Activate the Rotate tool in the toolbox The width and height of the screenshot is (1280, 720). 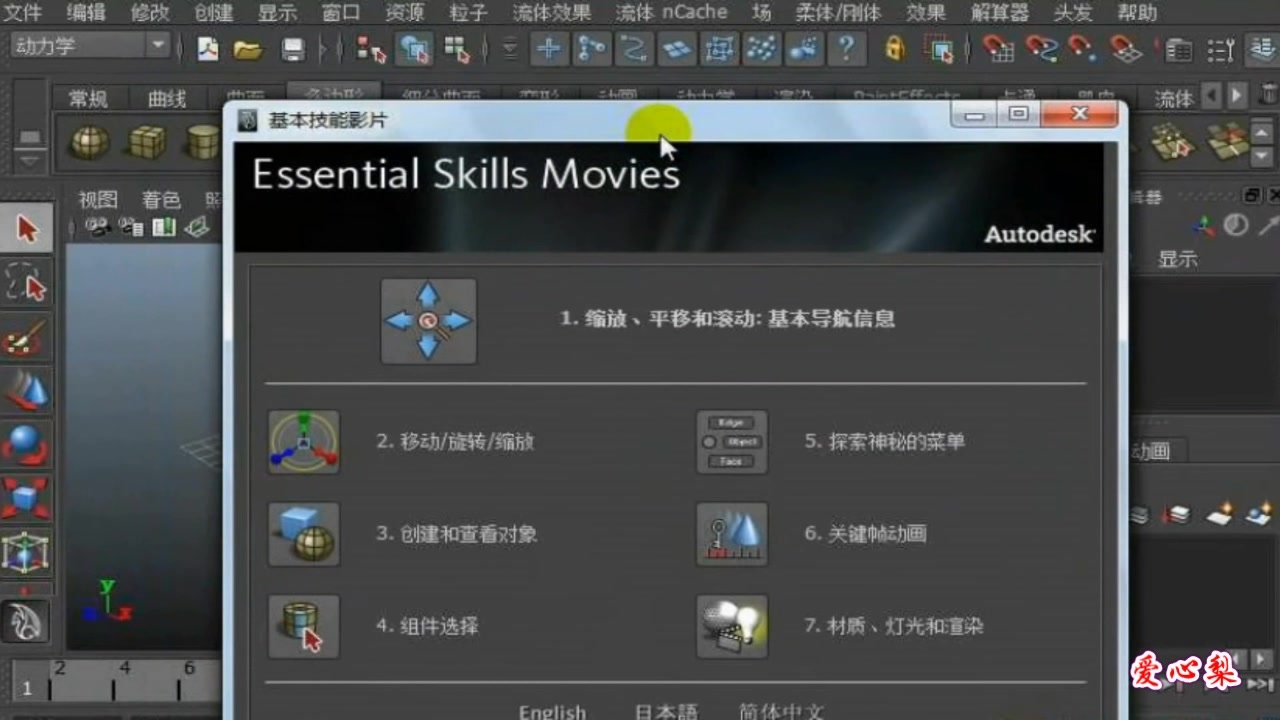(26, 445)
